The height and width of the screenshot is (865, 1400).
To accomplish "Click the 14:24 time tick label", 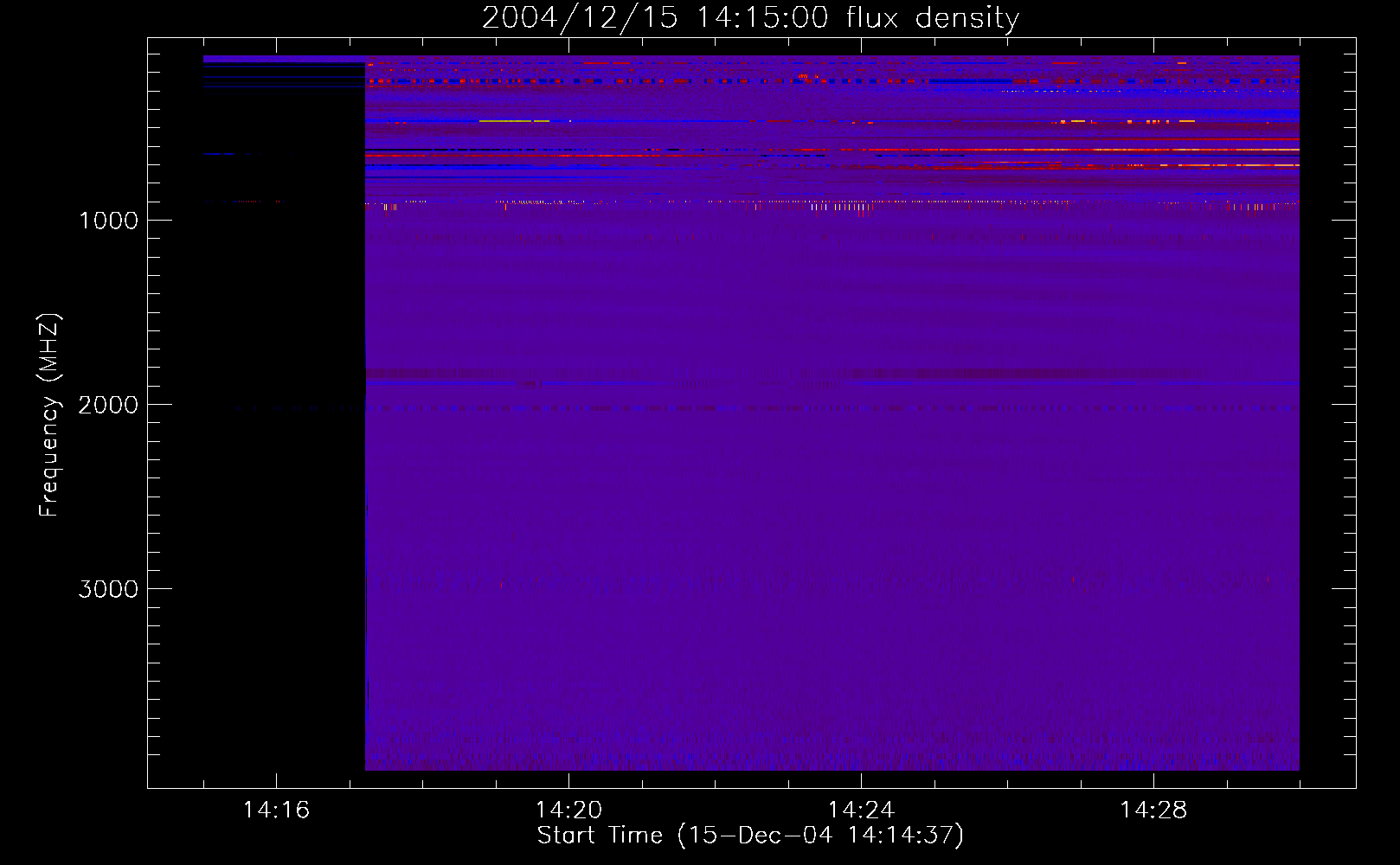I will pos(861,811).
